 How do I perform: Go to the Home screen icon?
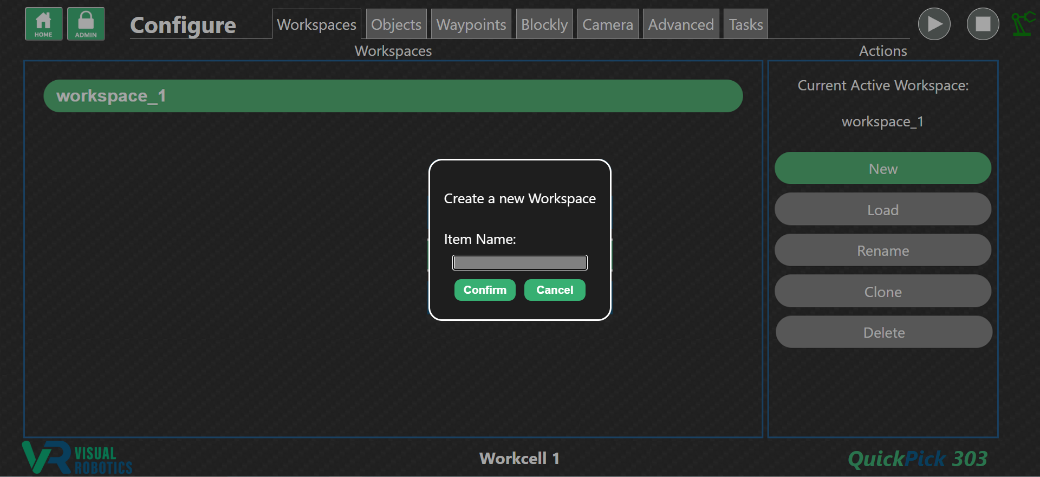44,24
